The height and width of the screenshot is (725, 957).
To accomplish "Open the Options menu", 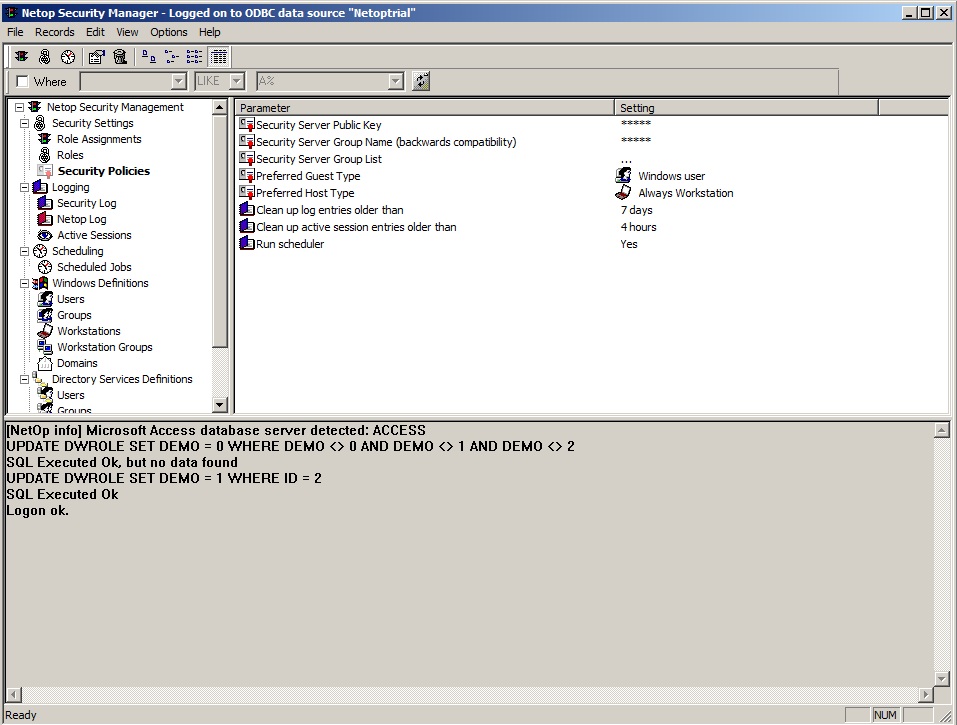I will click(169, 32).
